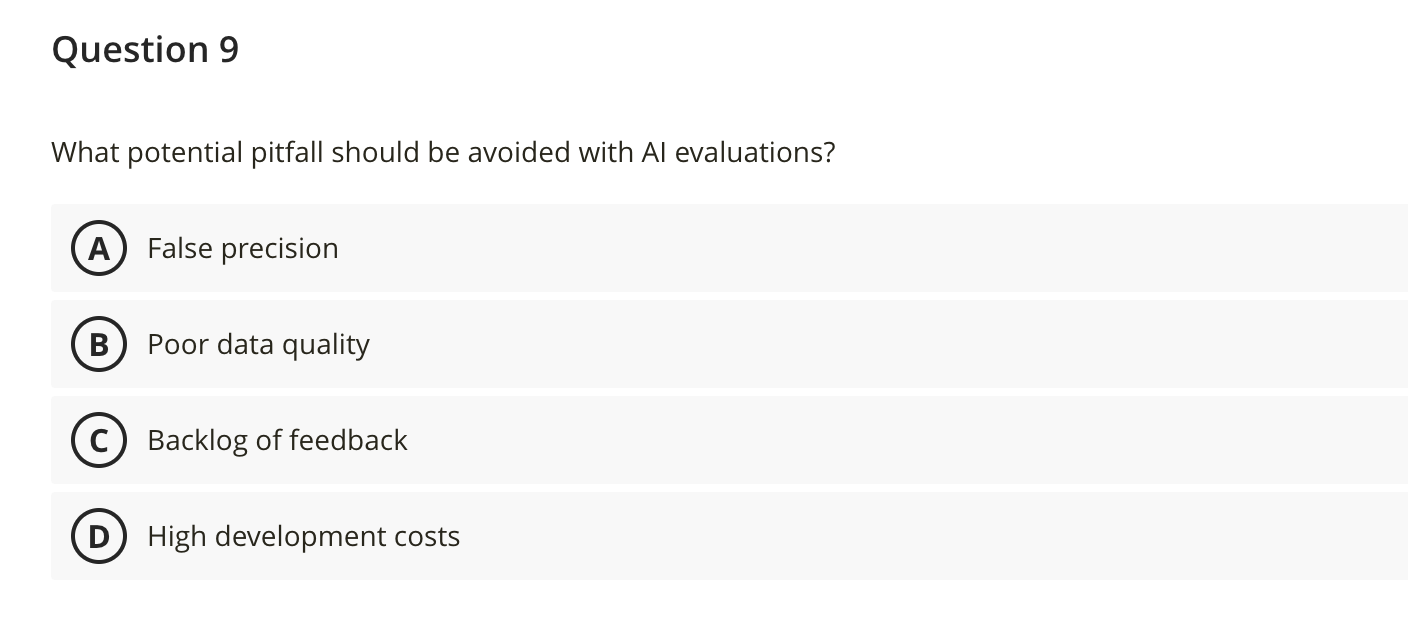
Task: Click the text 'False precision'
Action: pos(242,248)
